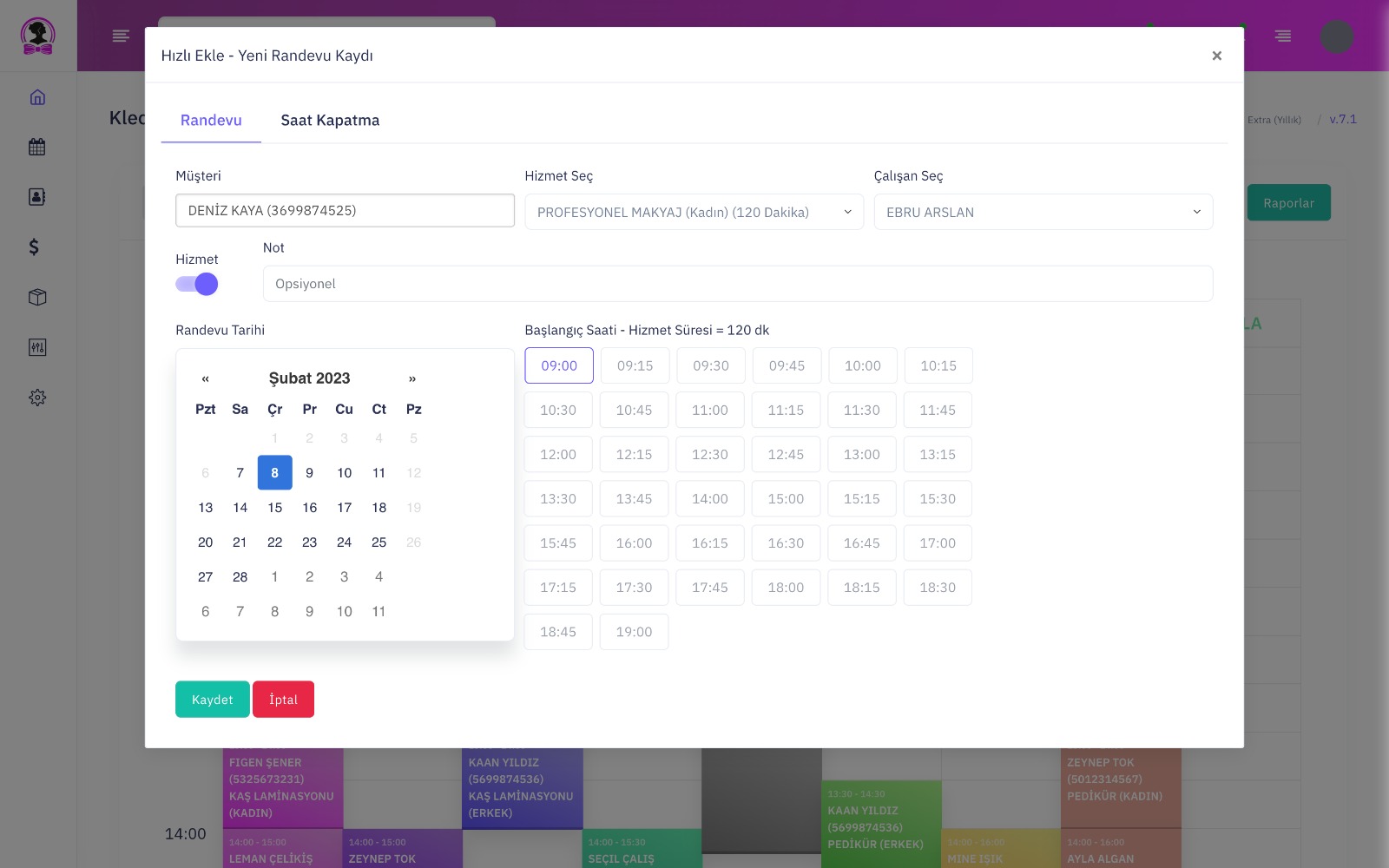Click the İptal button
This screenshot has height=868, width=1389.
[x=283, y=700]
